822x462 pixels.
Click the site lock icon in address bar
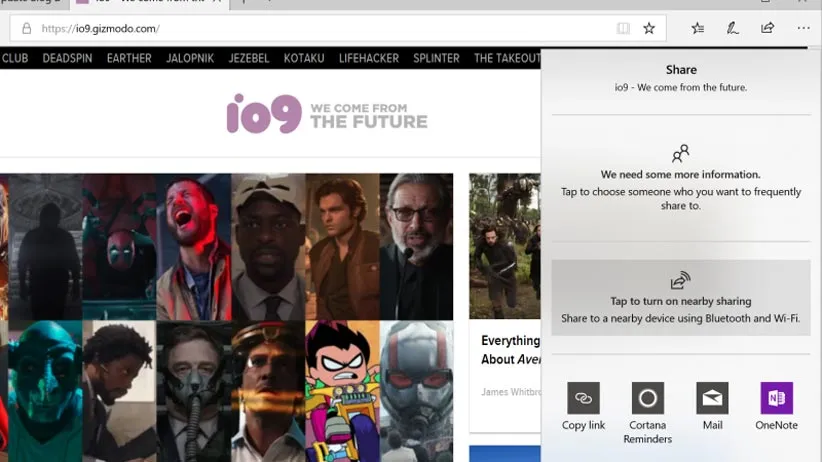26,29
